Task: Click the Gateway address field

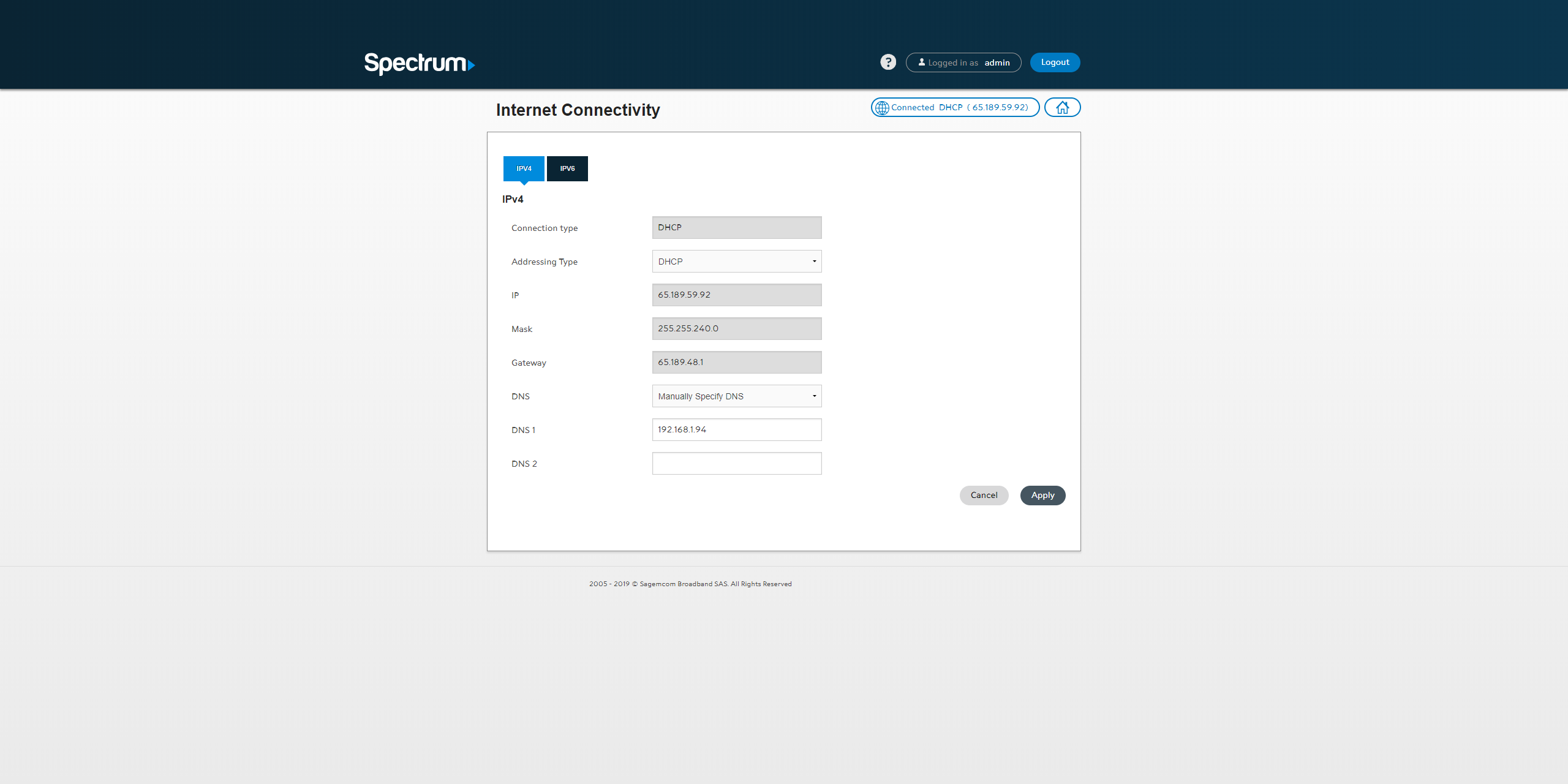Action: pos(736,362)
